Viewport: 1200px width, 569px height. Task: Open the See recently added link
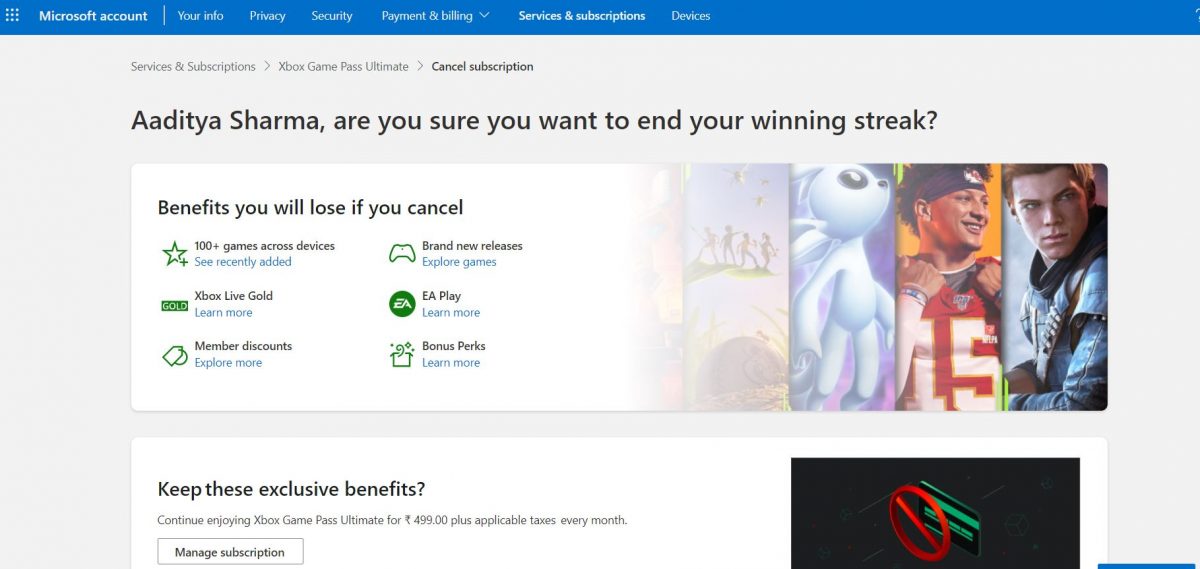pos(243,262)
